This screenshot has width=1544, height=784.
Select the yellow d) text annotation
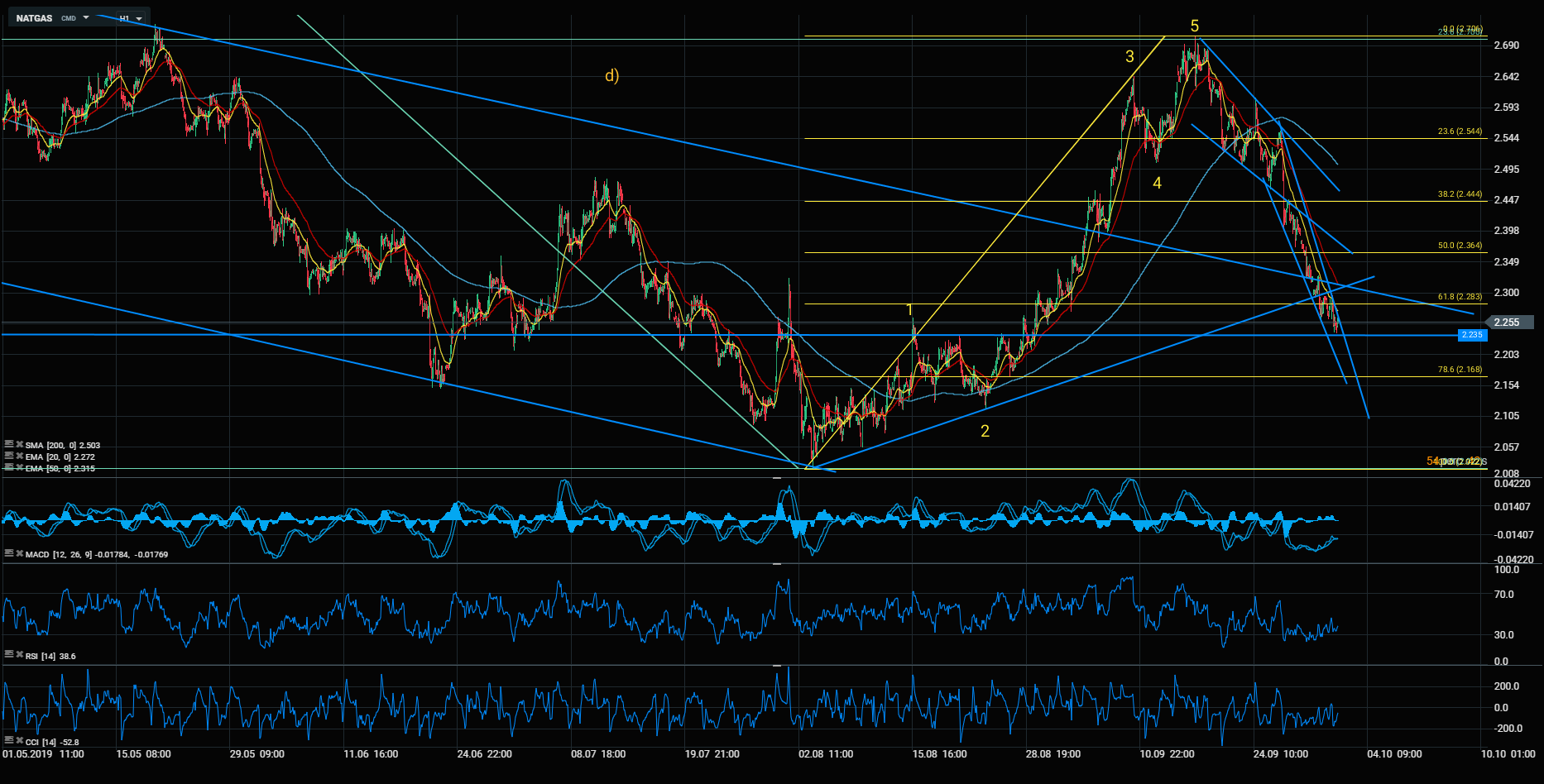[611, 76]
